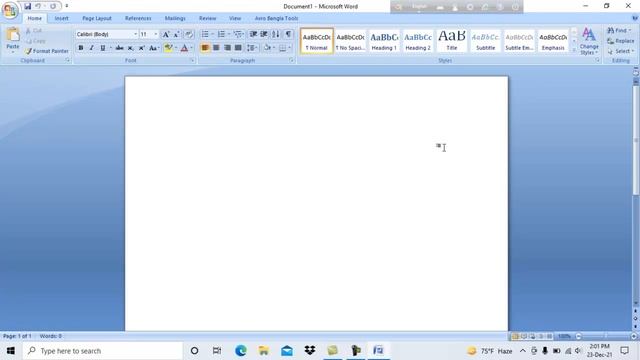This screenshot has height=360, width=640.
Task: Clear formatting with the eraser icon
Action: pos(189,34)
